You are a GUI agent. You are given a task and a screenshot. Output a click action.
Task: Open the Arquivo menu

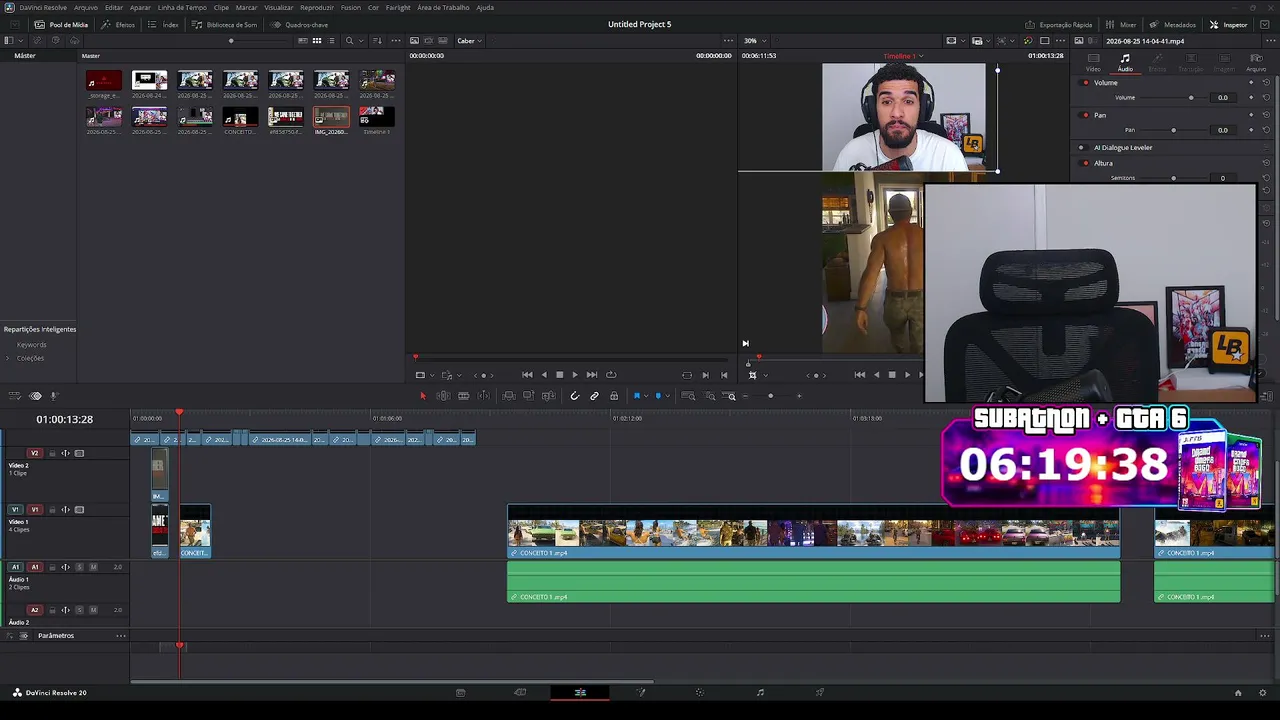pos(86,7)
